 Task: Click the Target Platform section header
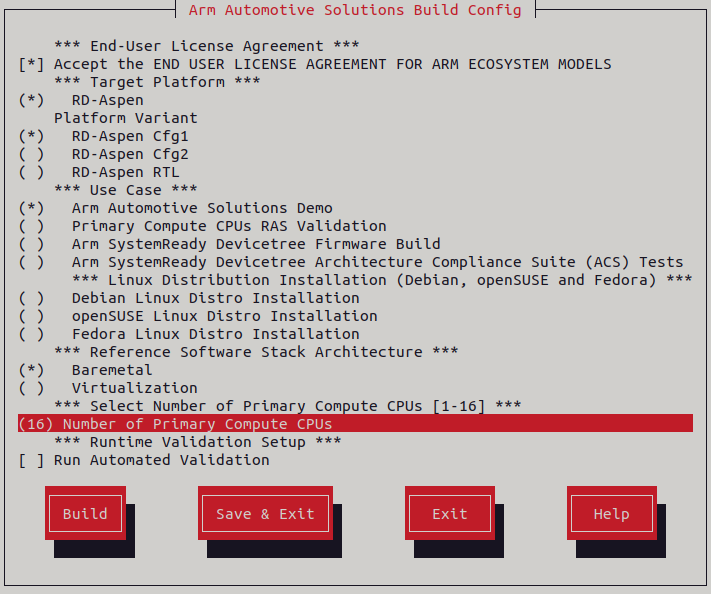(x=157, y=82)
